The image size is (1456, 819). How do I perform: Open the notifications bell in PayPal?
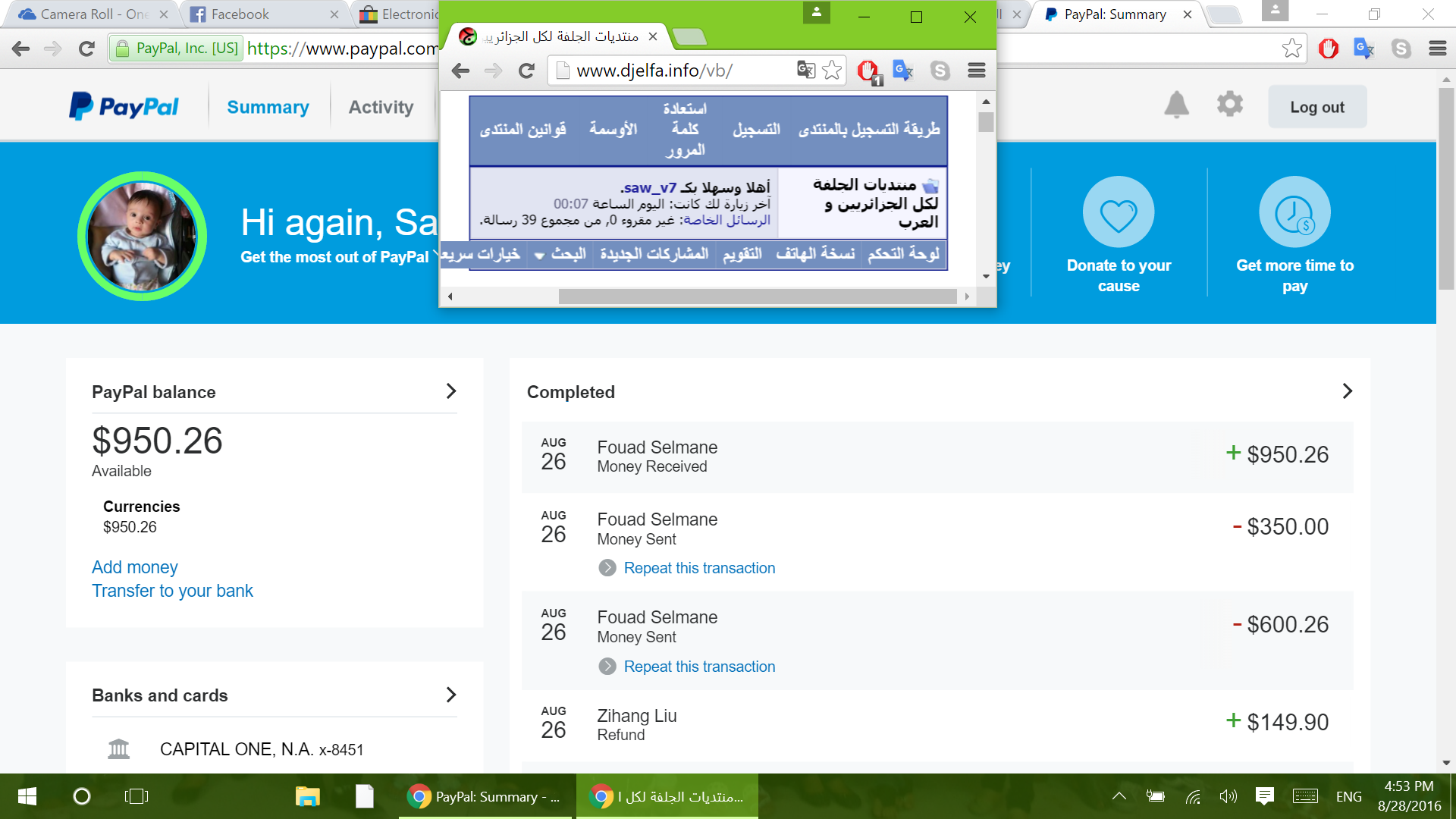point(1176,105)
